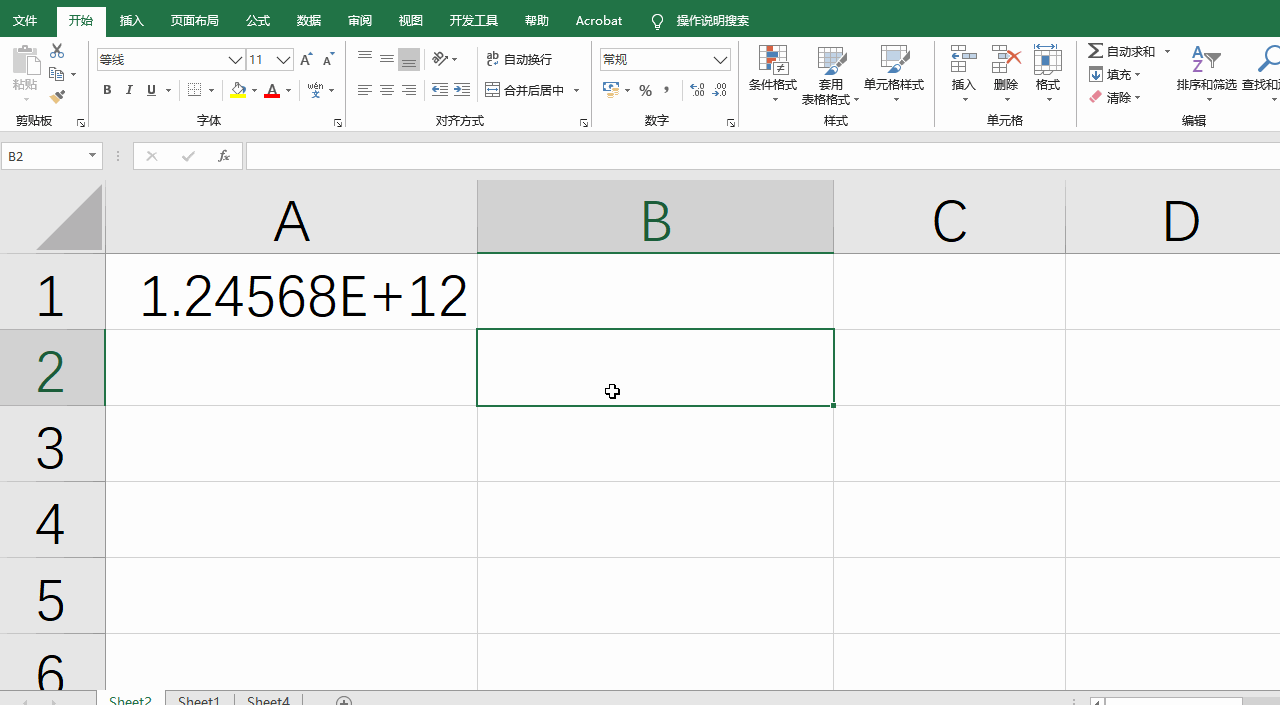The width and height of the screenshot is (1280, 705).
Task: Open the font size 11 dropdown
Action: [284, 60]
